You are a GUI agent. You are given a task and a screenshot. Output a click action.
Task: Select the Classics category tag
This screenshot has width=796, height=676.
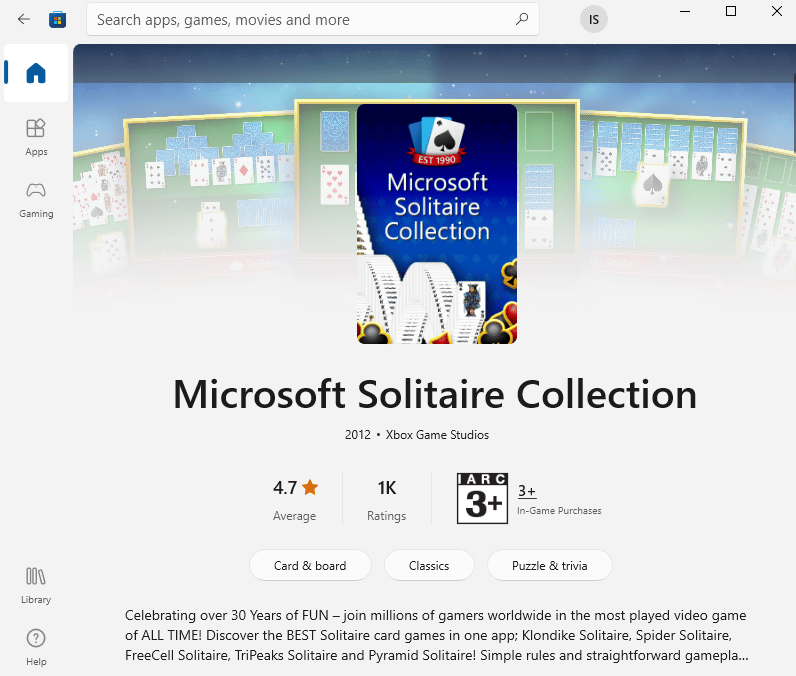pyautogui.click(x=429, y=565)
